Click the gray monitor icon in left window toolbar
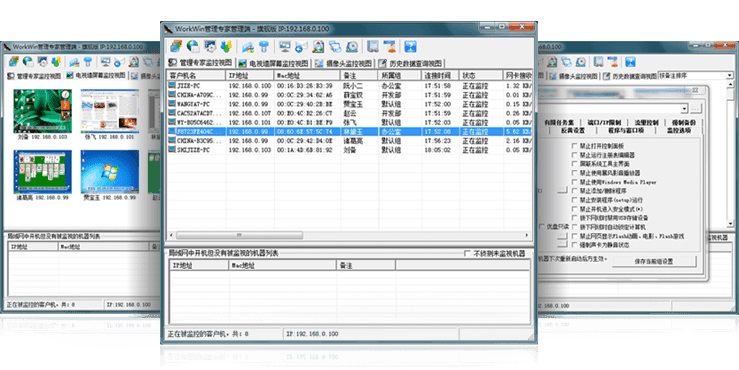The width and height of the screenshot is (739, 370). (x=106, y=62)
